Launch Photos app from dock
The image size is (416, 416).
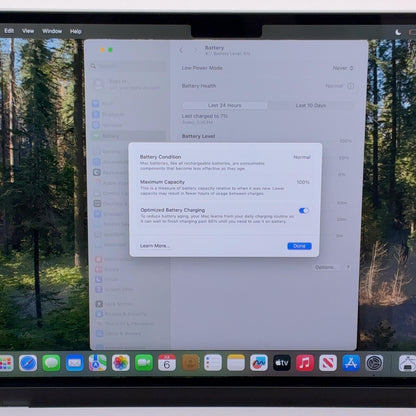coord(121,363)
